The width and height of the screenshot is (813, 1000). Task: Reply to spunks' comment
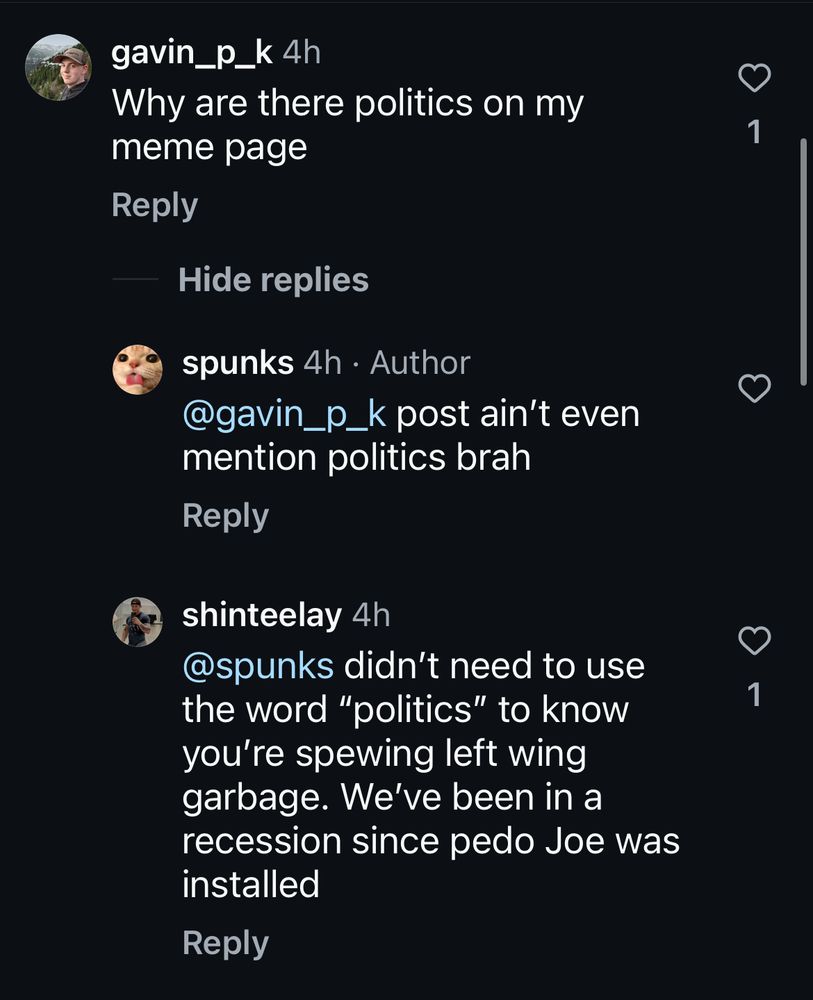[225, 516]
